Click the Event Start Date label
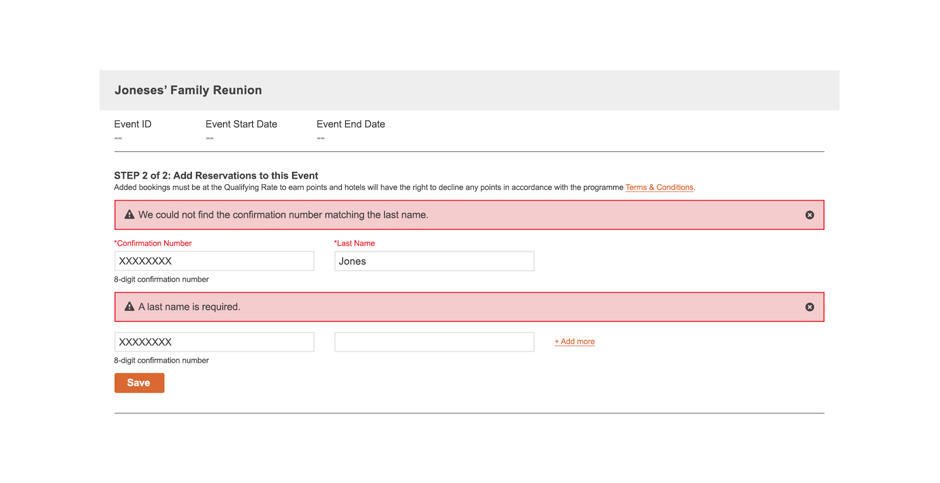 tap(241, 124)
